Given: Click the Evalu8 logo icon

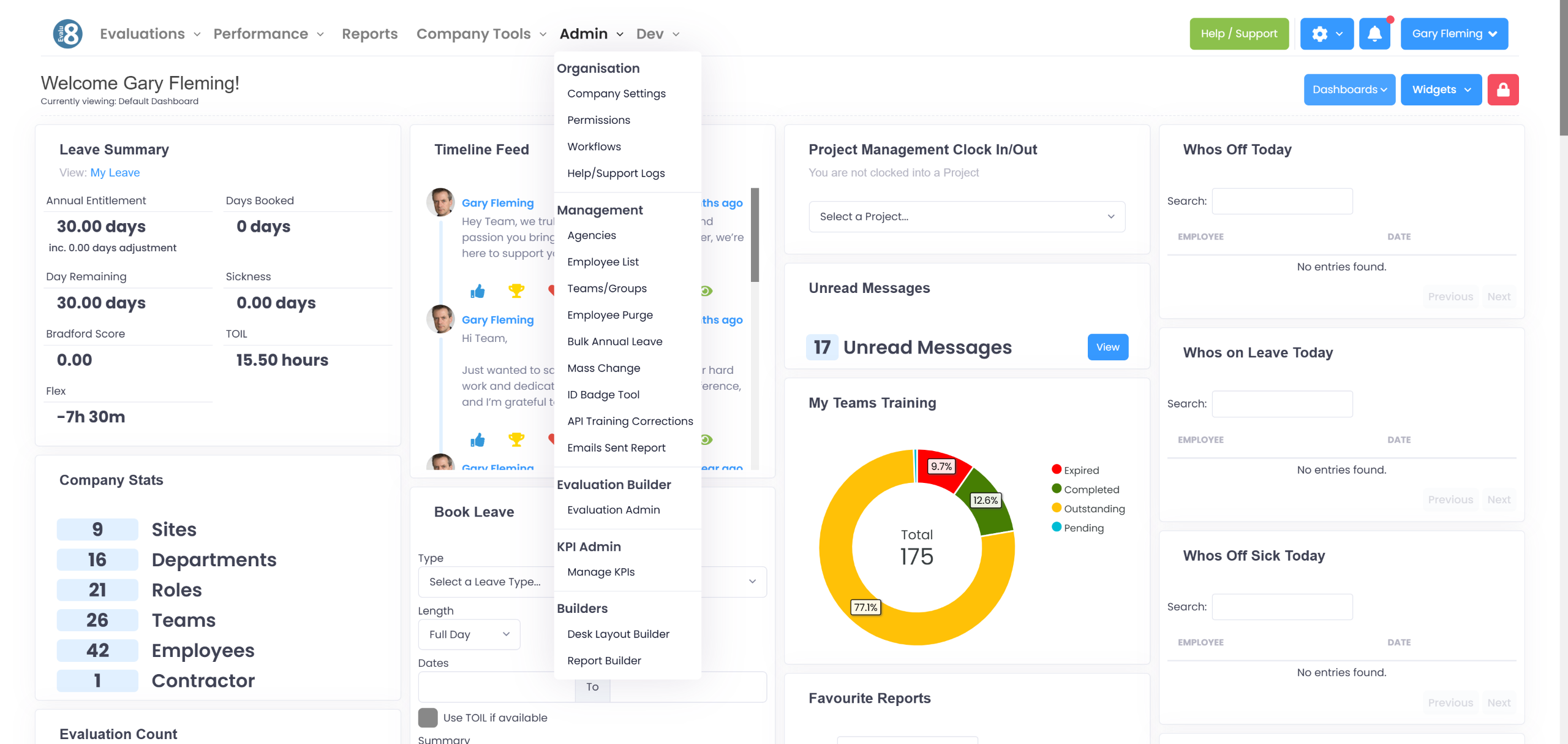Looking at the screenshot, I should (x=67, y=34).
